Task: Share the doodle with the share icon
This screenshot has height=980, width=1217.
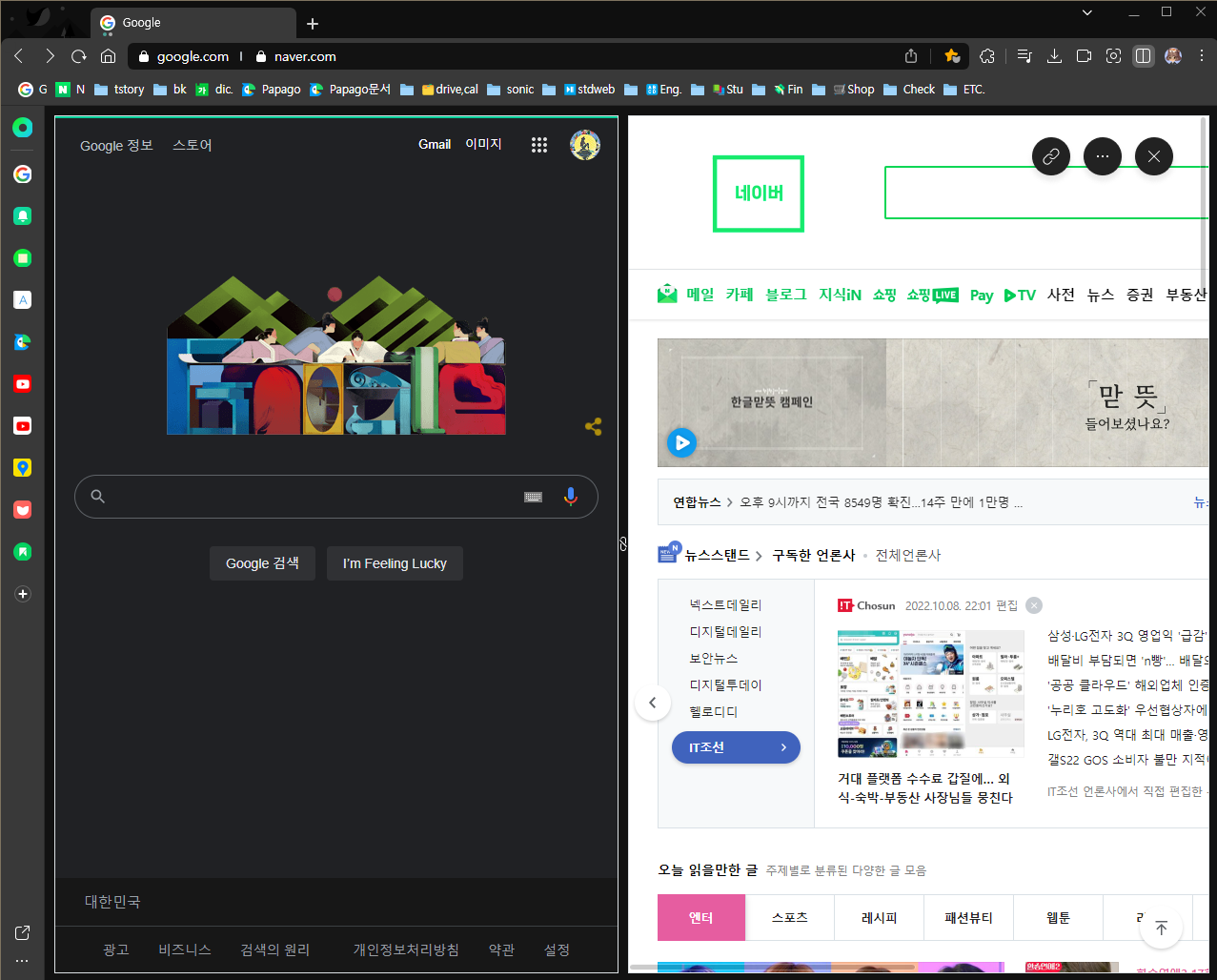Action: pos(593,427)
